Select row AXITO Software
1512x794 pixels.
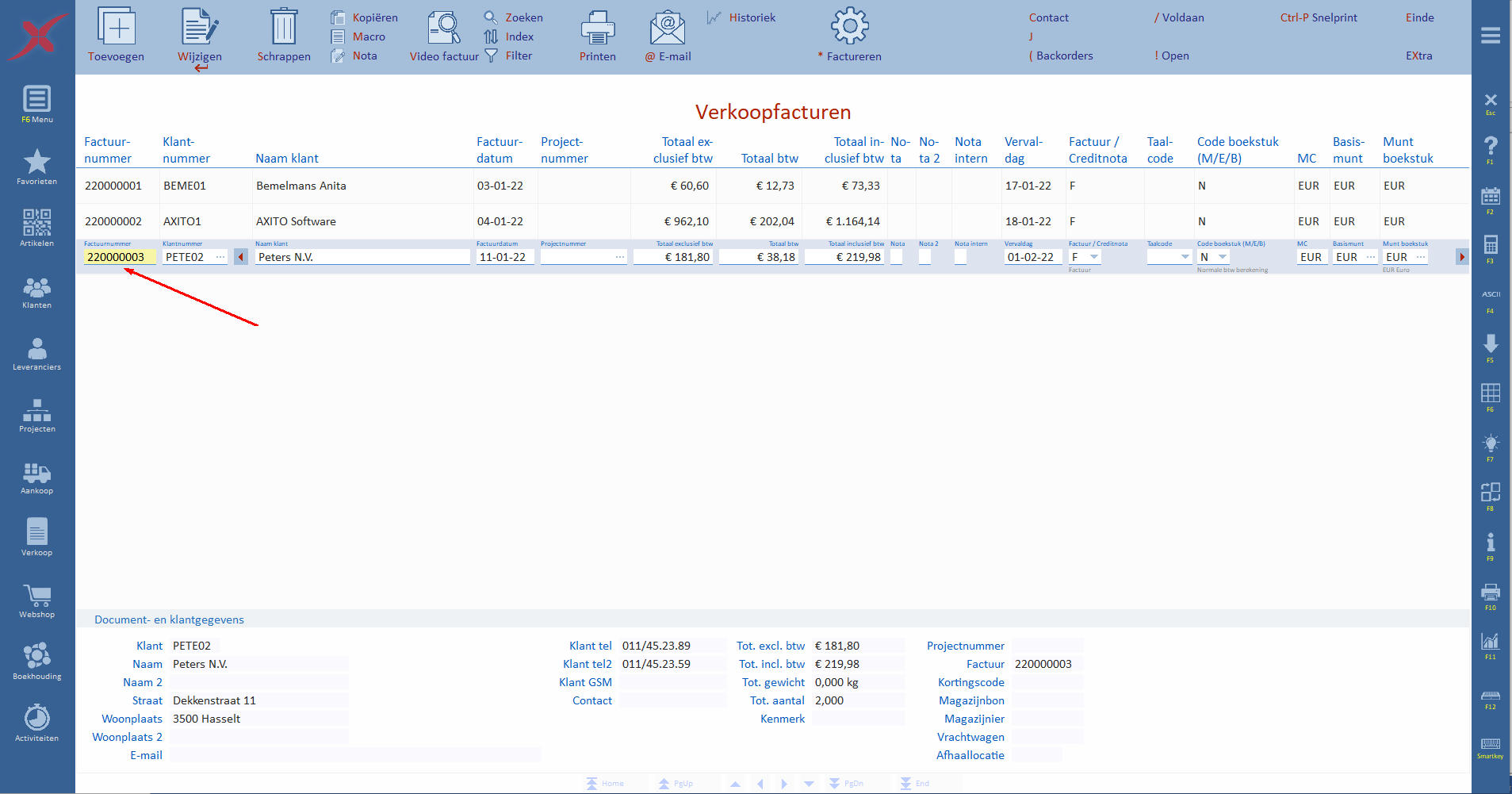click(773, 221)
